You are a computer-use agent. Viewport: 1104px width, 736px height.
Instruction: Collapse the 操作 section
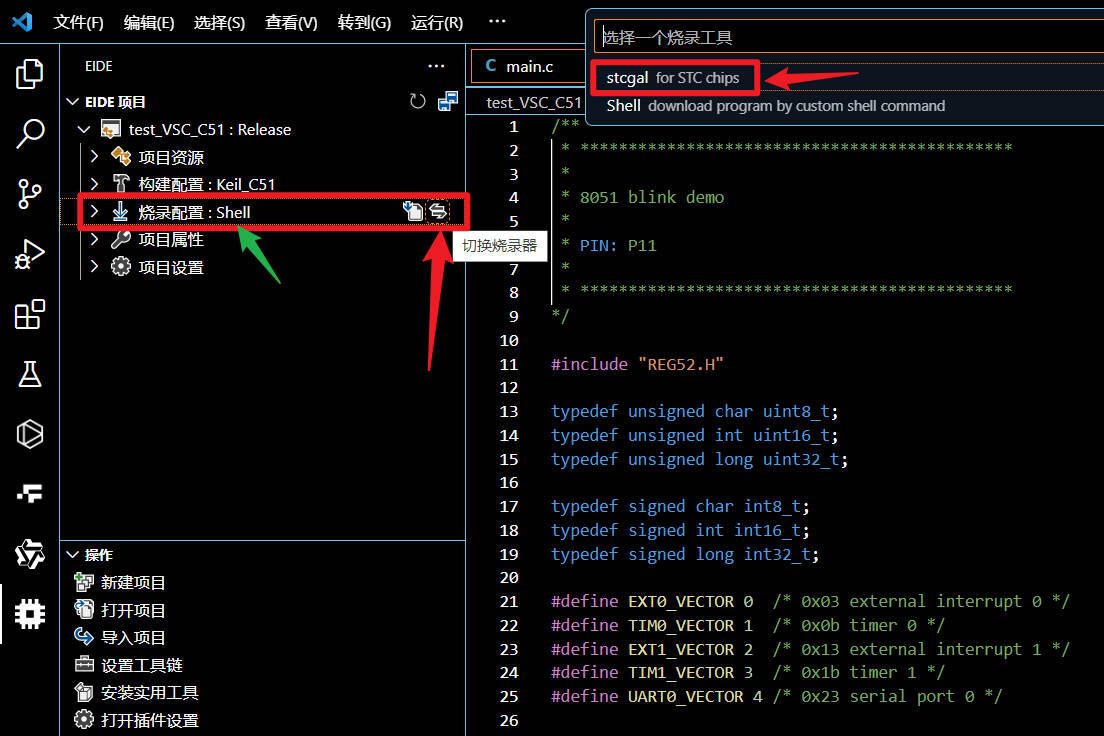73,555
